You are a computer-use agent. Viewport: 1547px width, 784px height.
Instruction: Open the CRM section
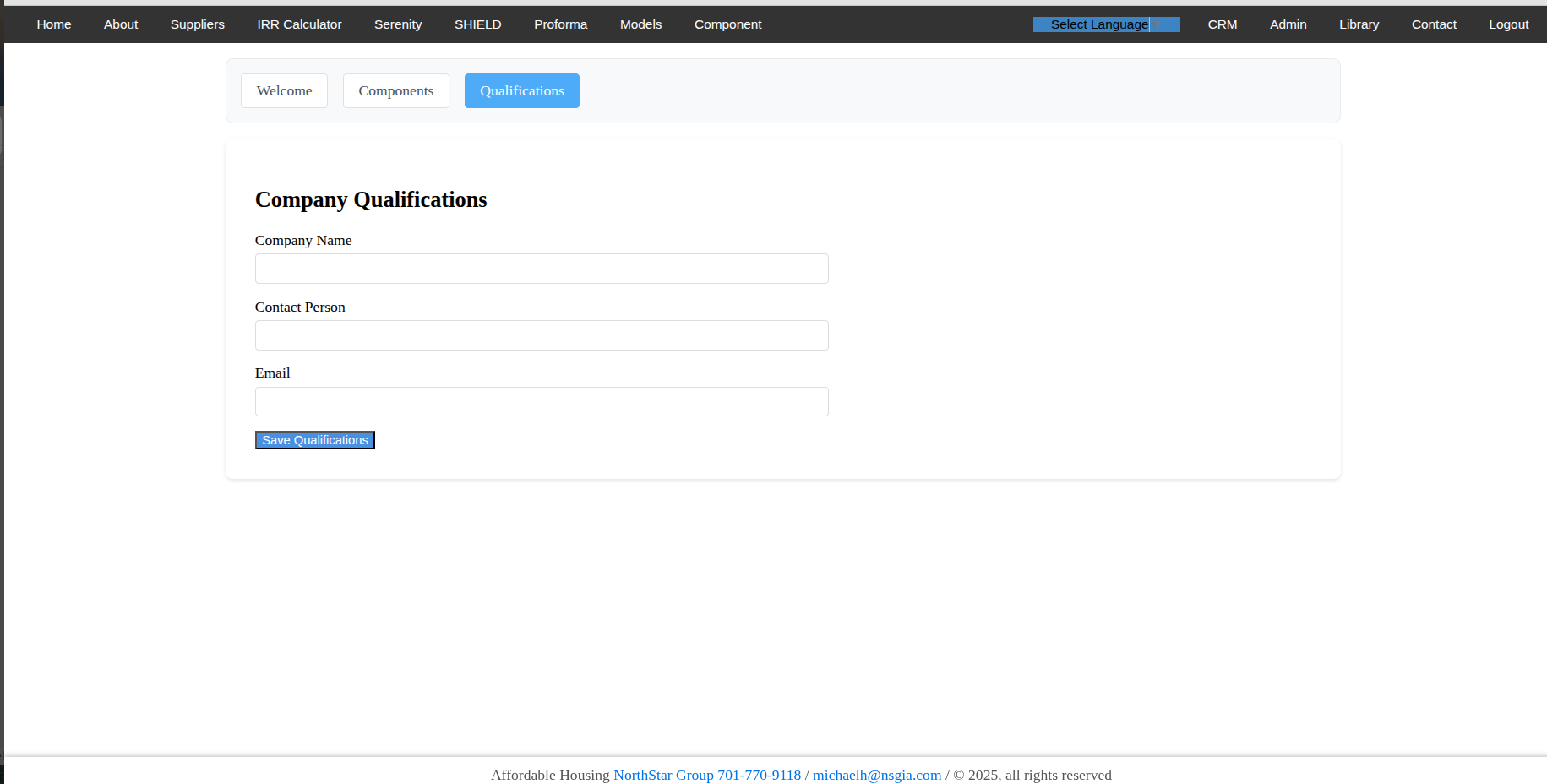pos(1222,24)
